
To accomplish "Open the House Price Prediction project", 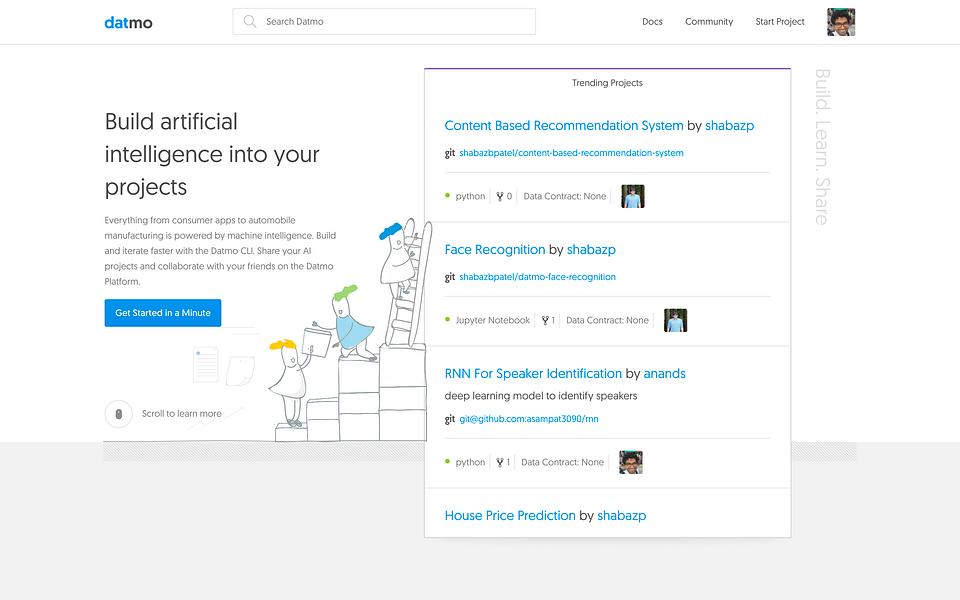I will [x=510, y=516].
